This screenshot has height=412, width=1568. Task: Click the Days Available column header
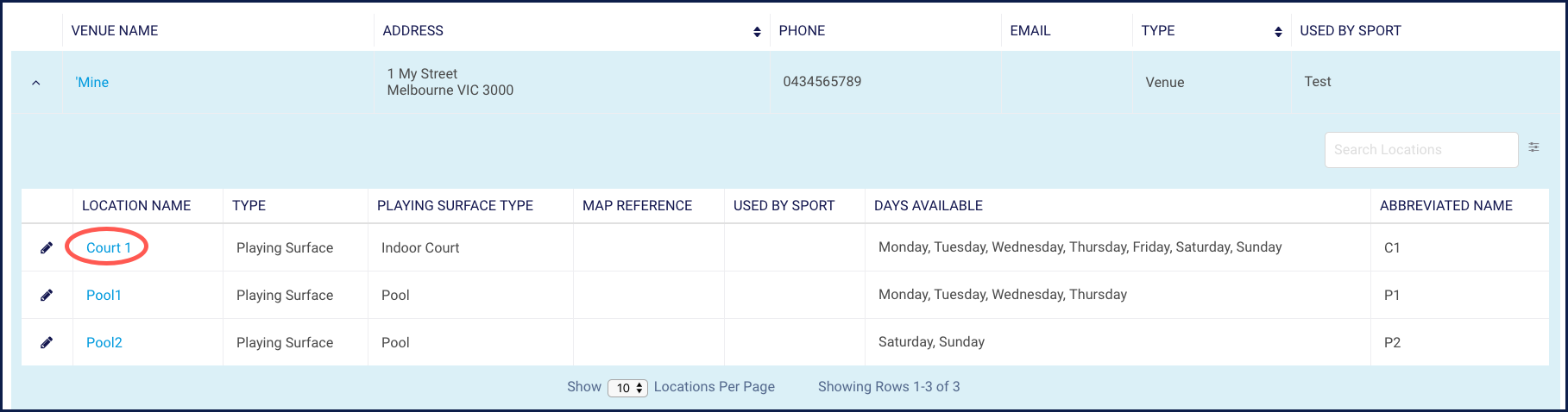[x=929, y=206]
